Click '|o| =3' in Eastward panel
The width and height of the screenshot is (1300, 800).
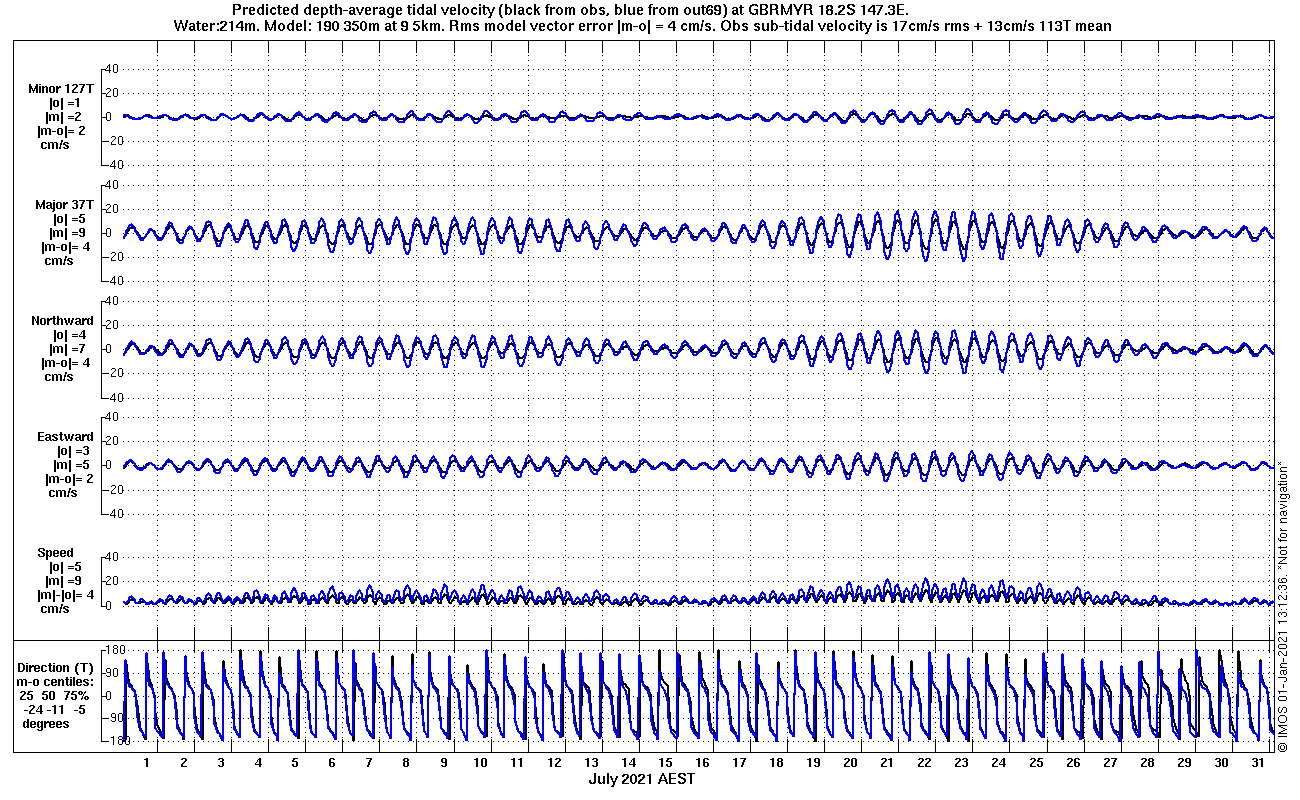71,451
